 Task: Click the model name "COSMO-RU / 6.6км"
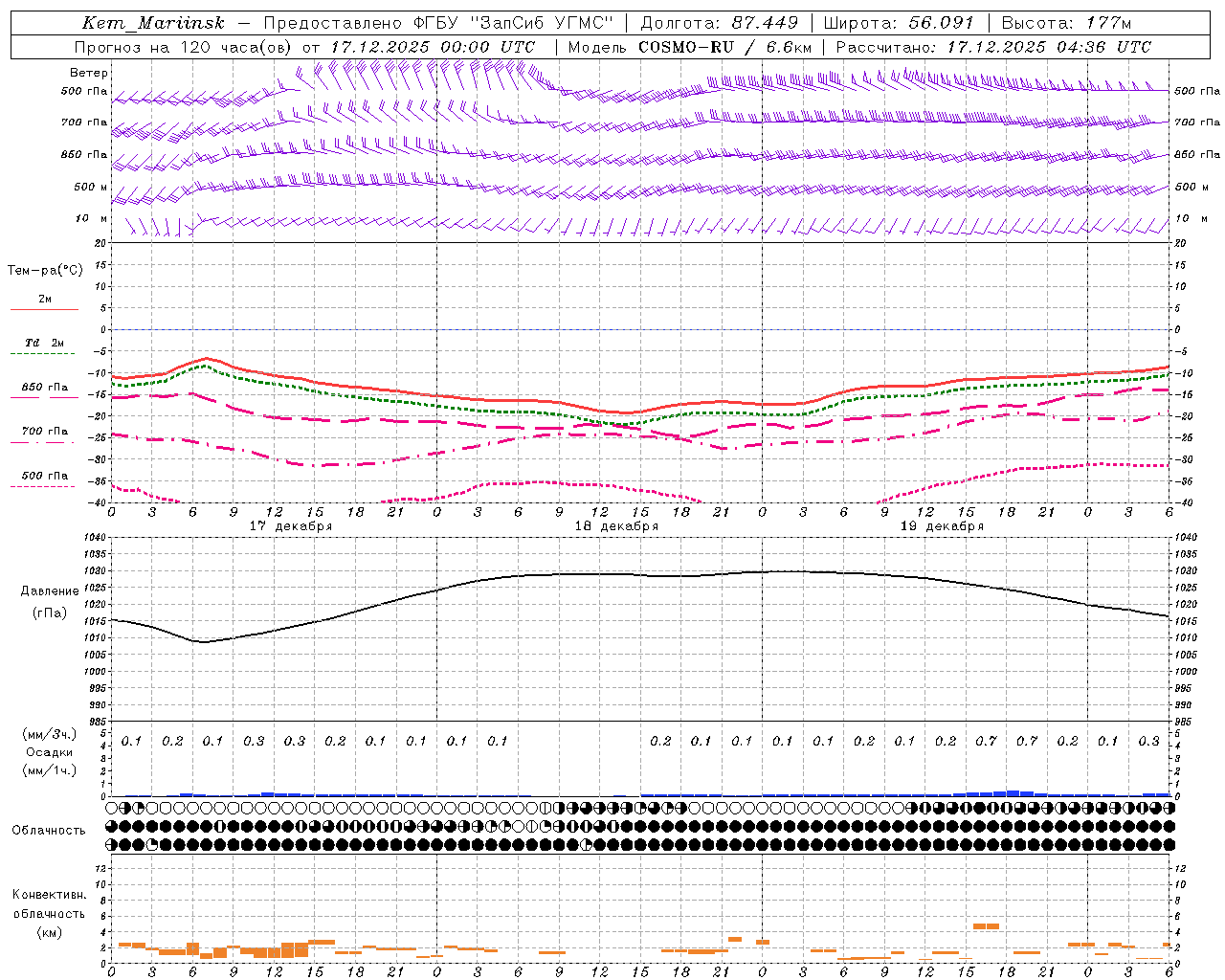(724, 47)
